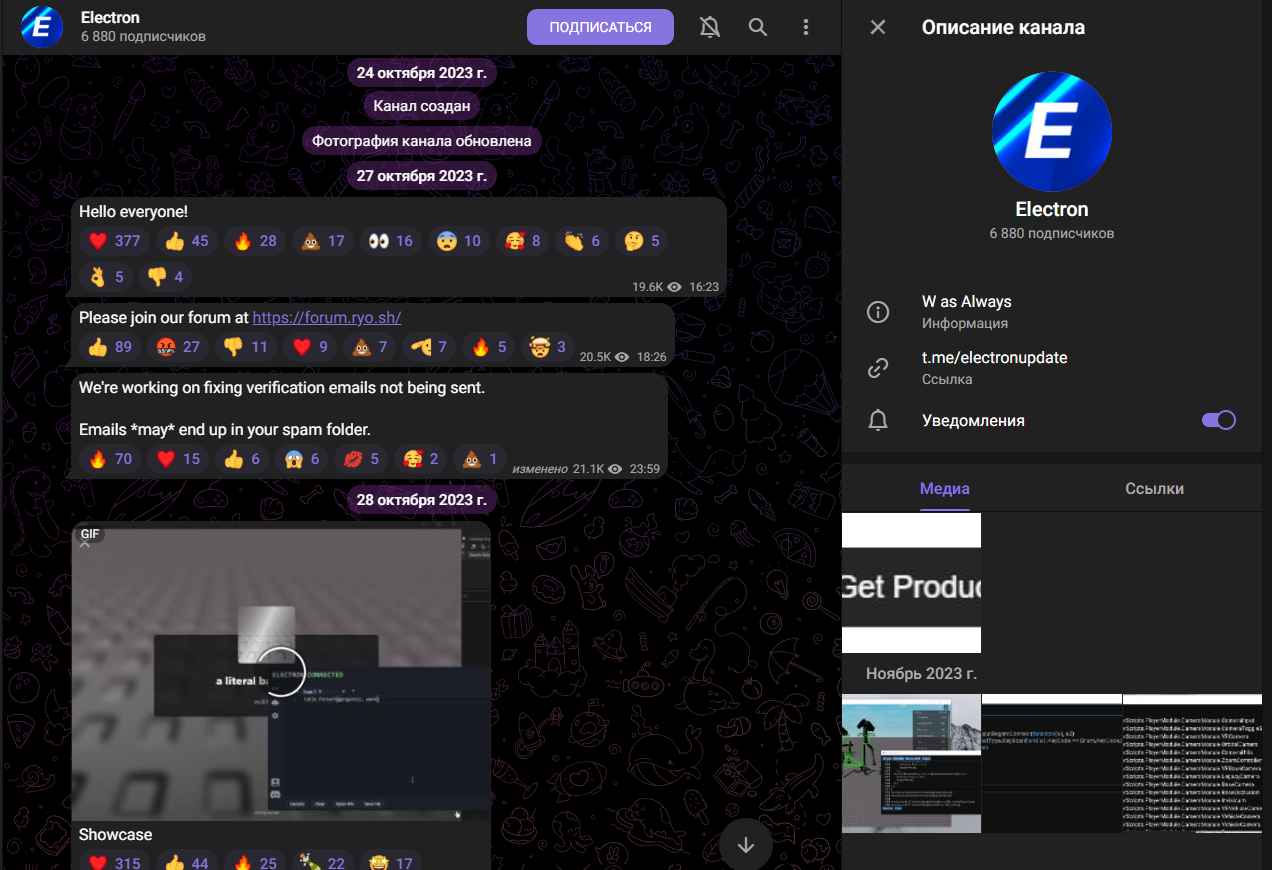The height and width of the screenshot is (870, 1272).
Task: Click the link icon beside t.me/electronupdate
Action: coord(878,368)
